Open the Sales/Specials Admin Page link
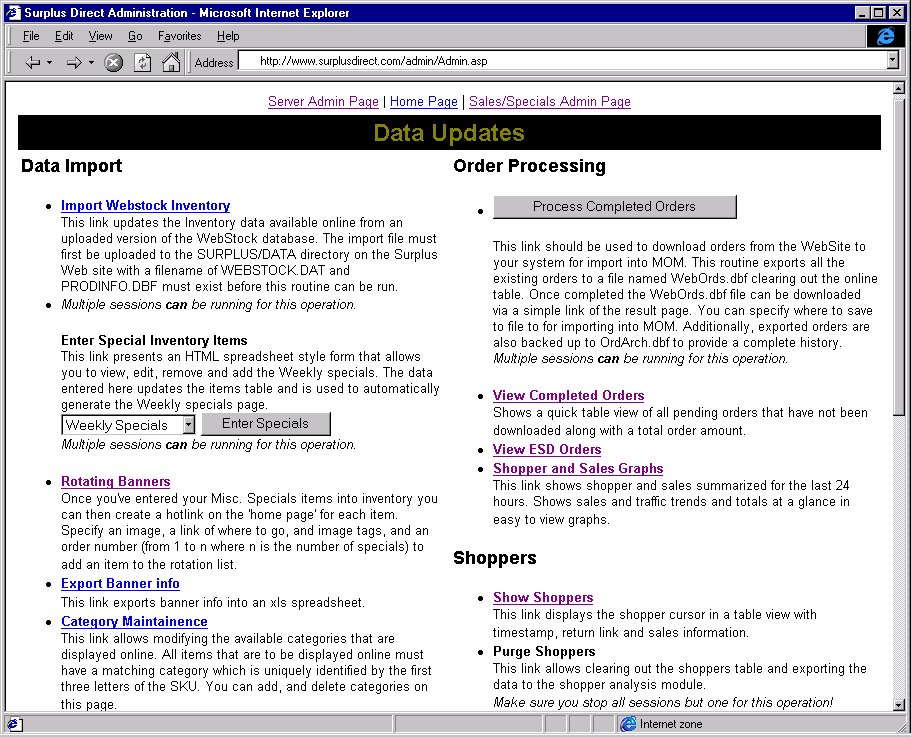 click(550, 102)
